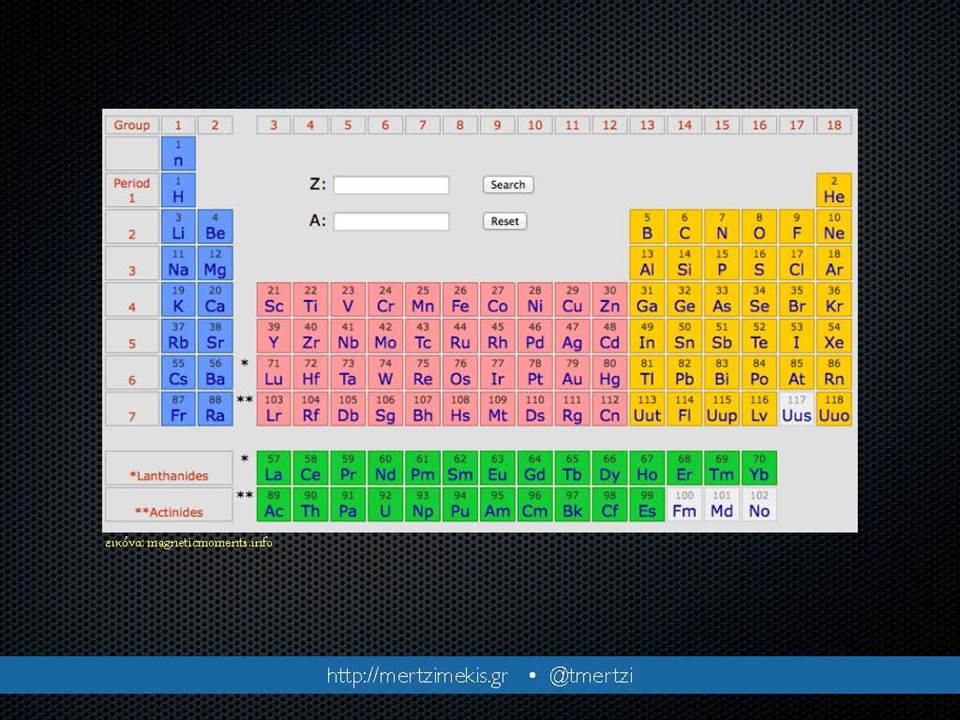This screenshot has width=960, height=720.
Task: Click the Search button
Action: [x=508, y=185]
